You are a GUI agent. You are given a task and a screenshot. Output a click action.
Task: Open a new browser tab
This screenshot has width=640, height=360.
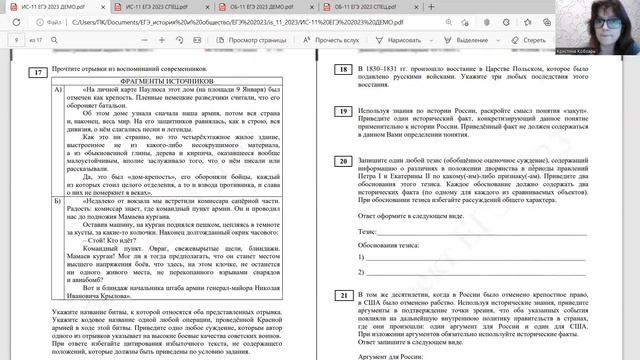click(431, 7)
